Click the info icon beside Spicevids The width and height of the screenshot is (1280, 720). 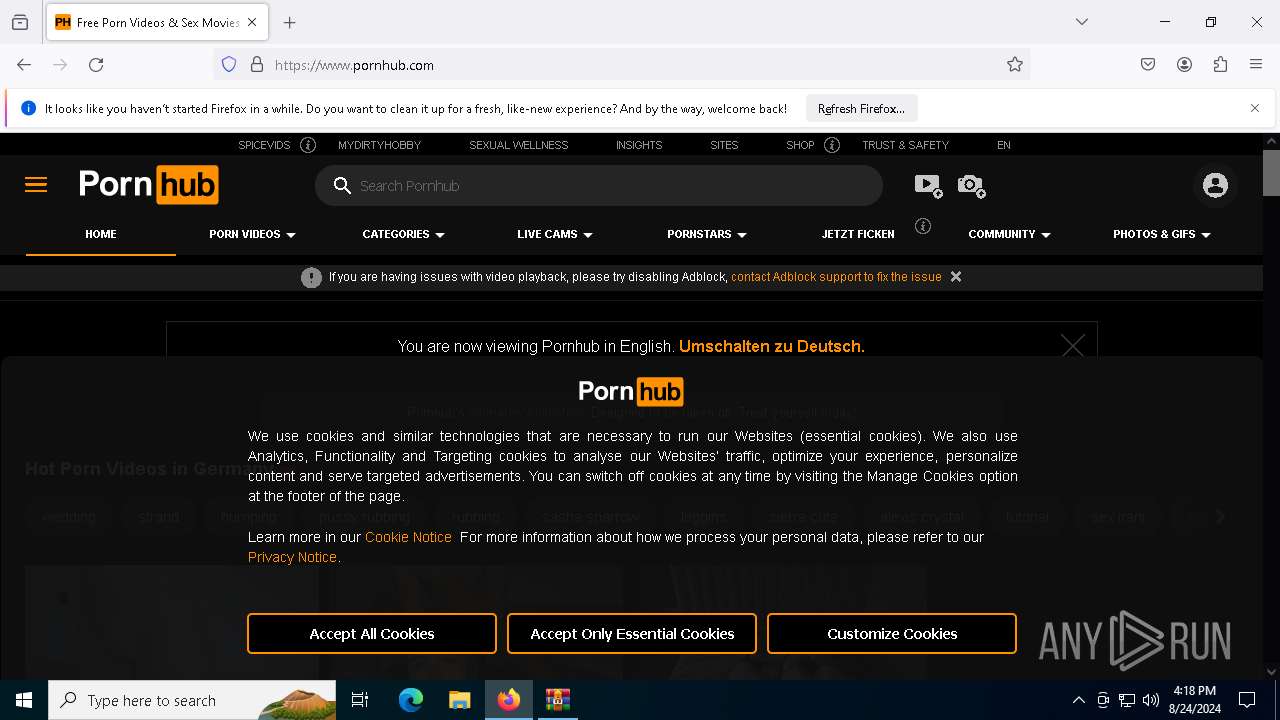(308, 145)
